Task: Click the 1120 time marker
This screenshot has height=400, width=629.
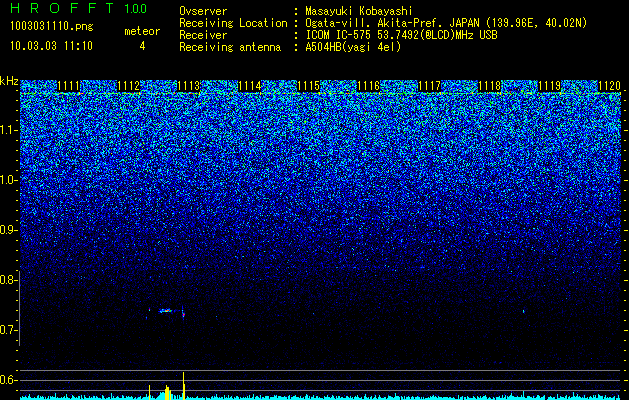Action: [x=609, y=85]
